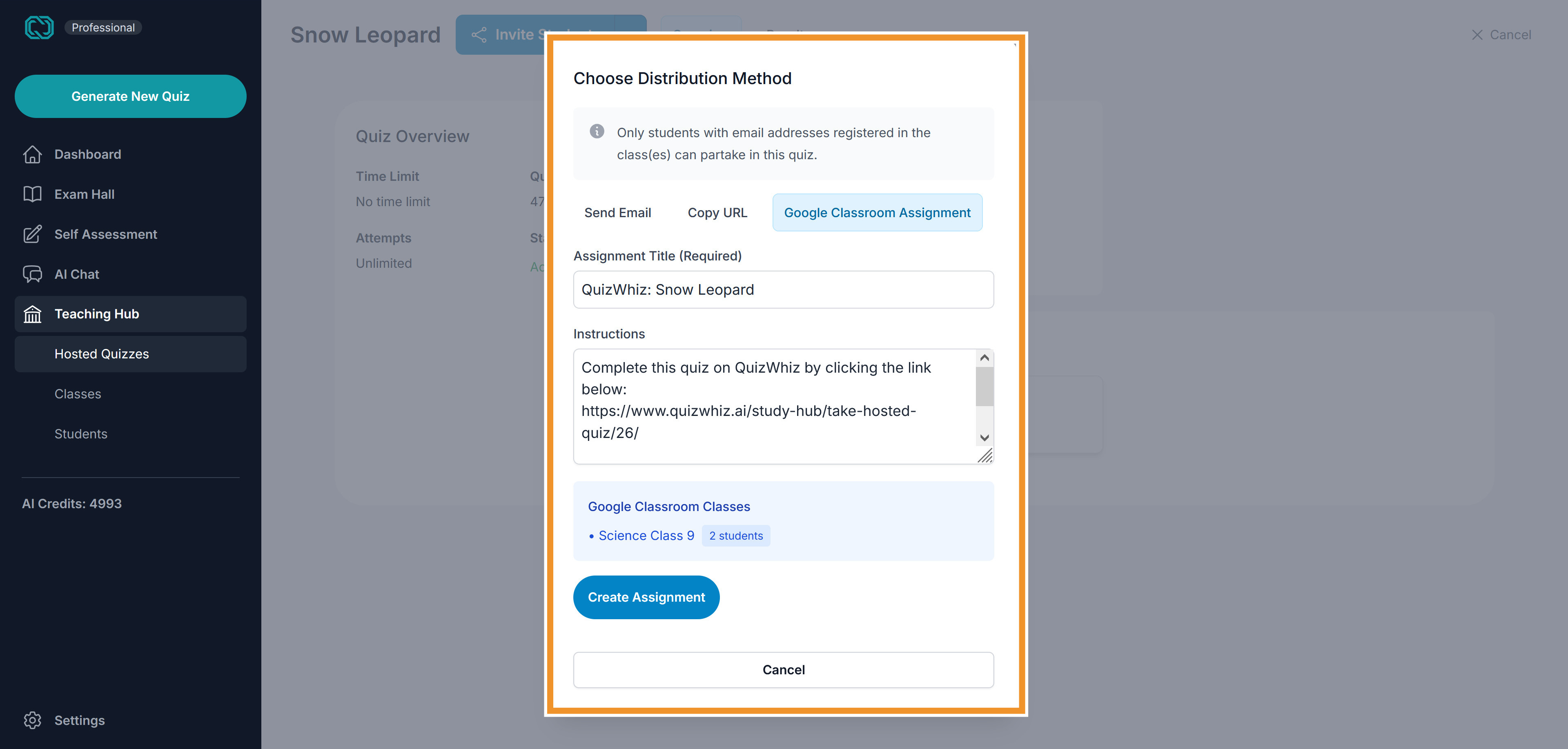1568x749 pixels.
Task: Click the AI Credits: 4993 text
Action: 72,504
